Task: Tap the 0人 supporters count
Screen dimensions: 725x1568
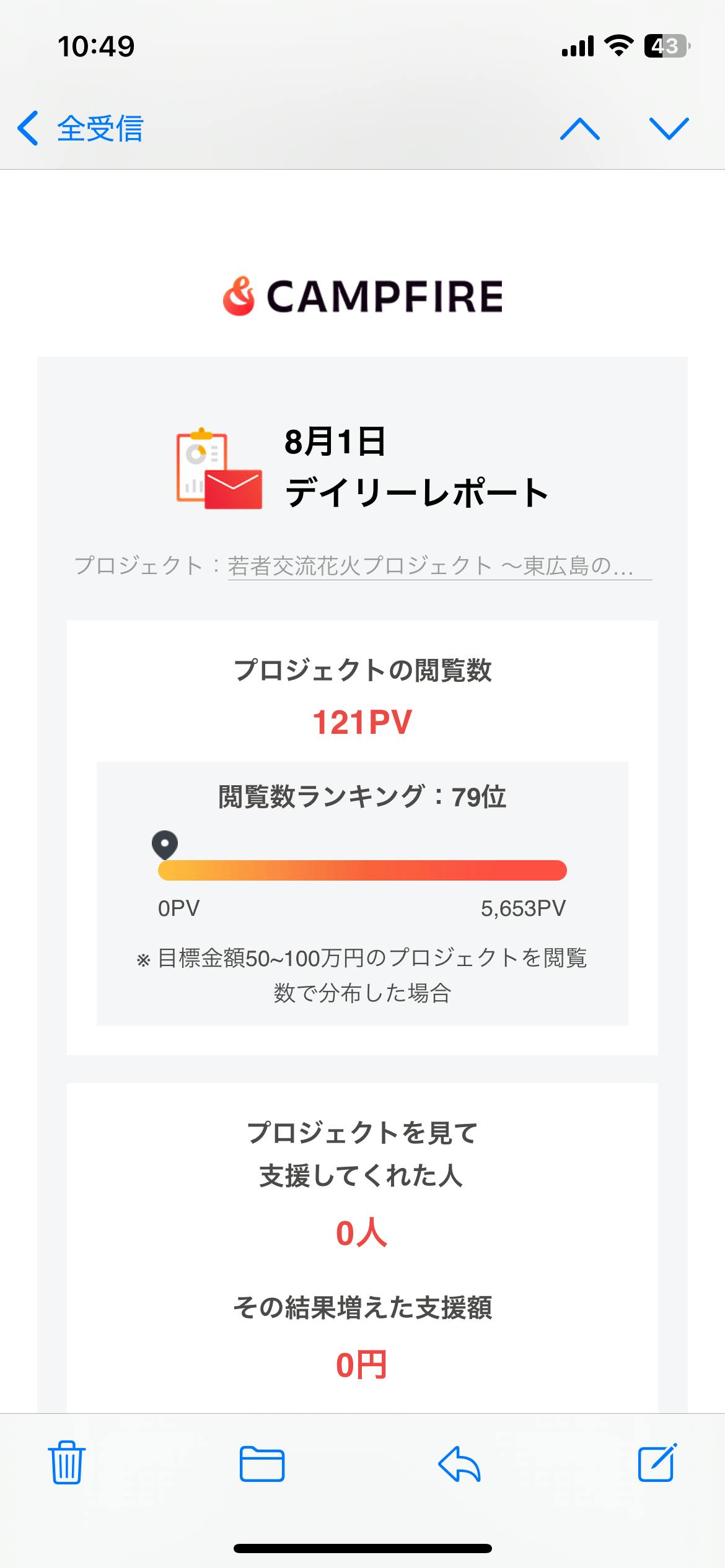Action: click(x=362, y=1233)
